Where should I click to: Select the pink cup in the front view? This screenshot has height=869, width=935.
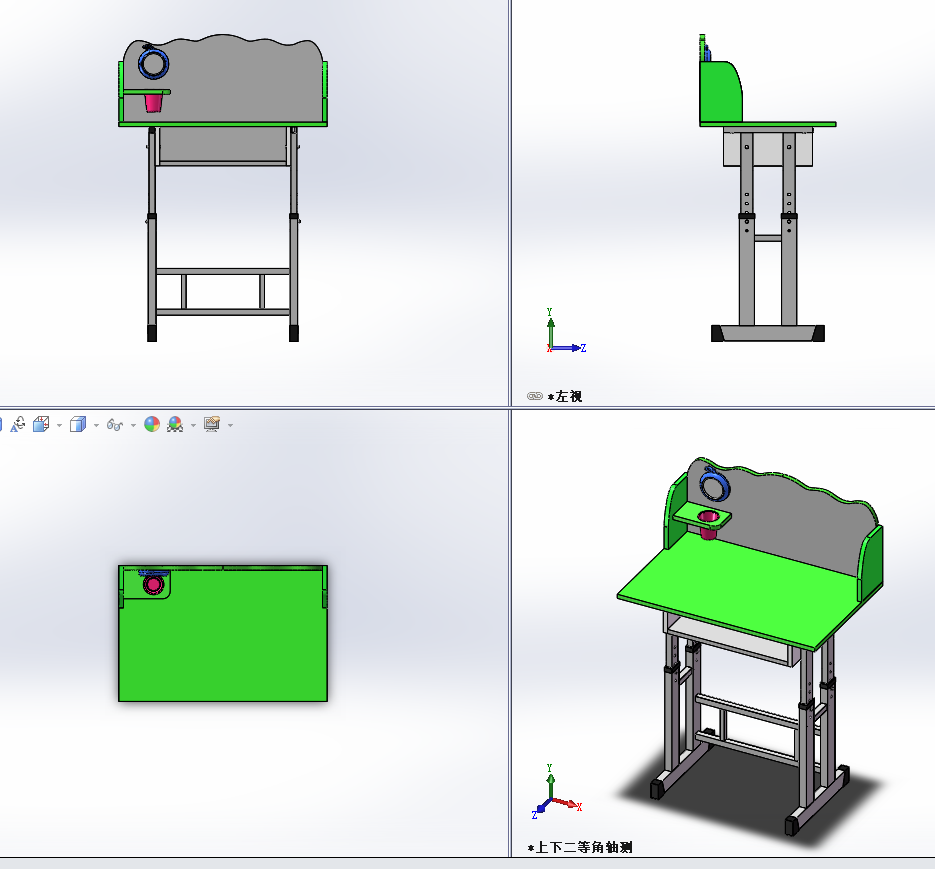(x=153, y=103)
